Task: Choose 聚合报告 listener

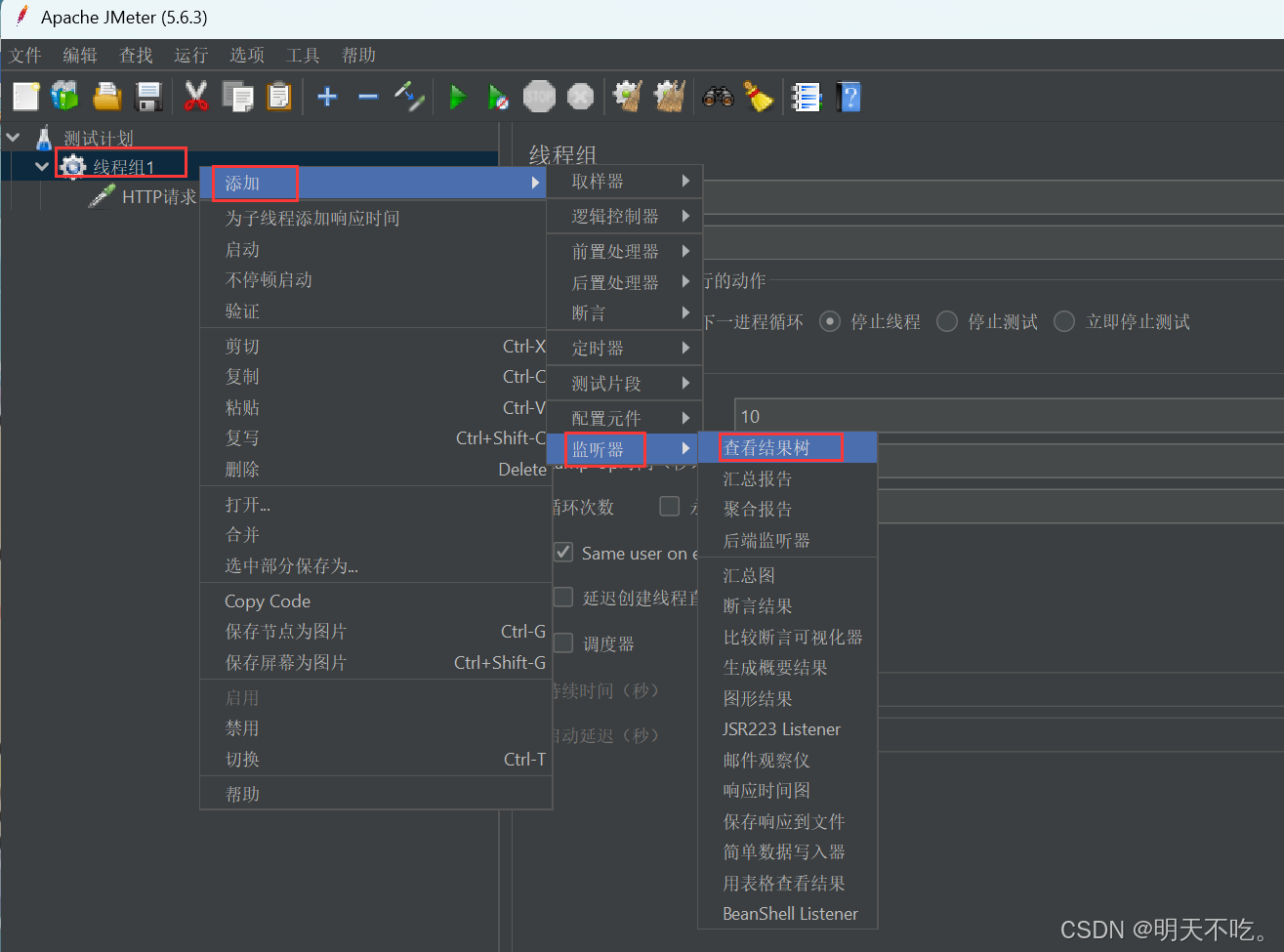Action: 788,509
